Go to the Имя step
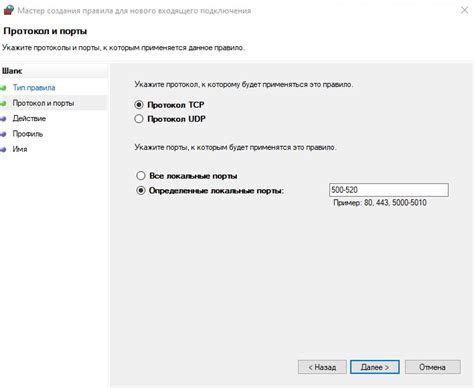474x388 pixels. 20,149
